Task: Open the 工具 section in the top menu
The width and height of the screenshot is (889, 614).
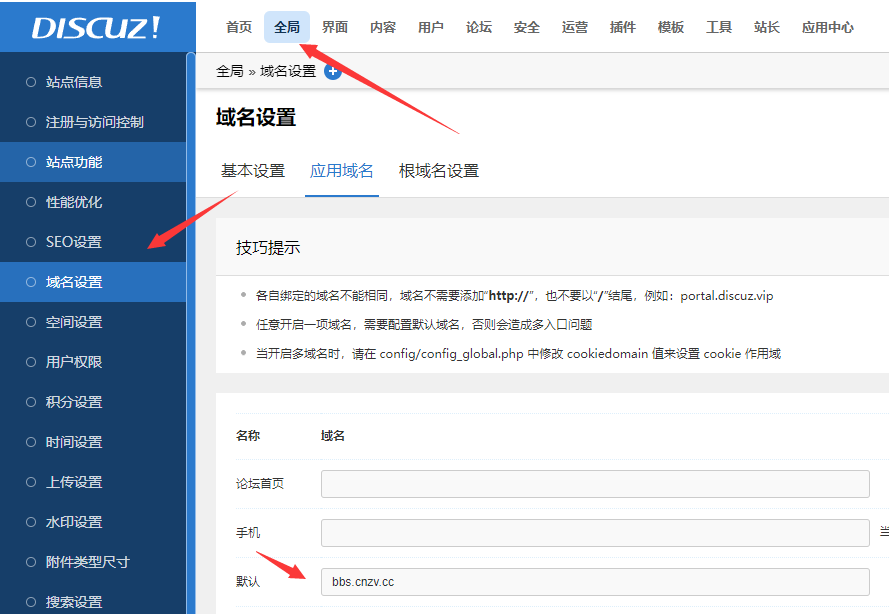Action: 719,27
